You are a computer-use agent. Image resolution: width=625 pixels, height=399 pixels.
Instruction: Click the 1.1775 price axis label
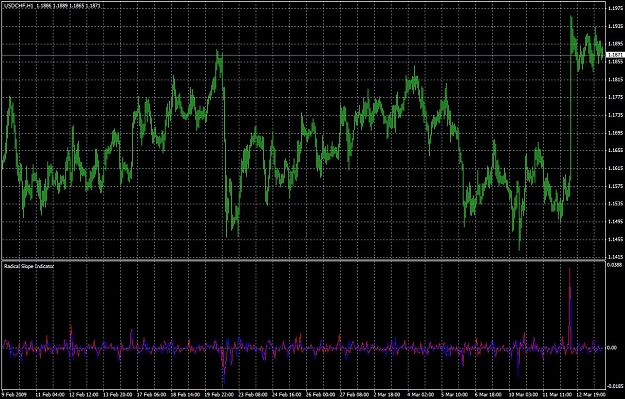pyautogui.click(x=616, y=97)
